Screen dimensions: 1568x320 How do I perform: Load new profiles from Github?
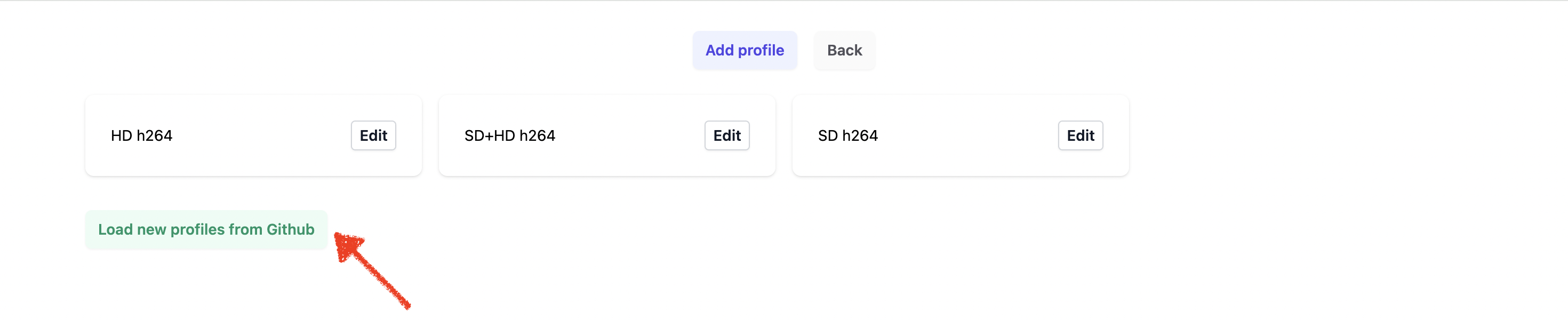(x=206, y=229)
